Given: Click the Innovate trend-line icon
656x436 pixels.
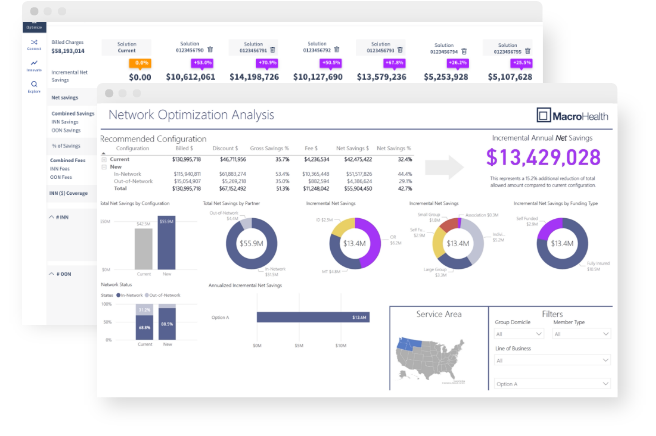Looking at the screenshot, I should 33,65.
